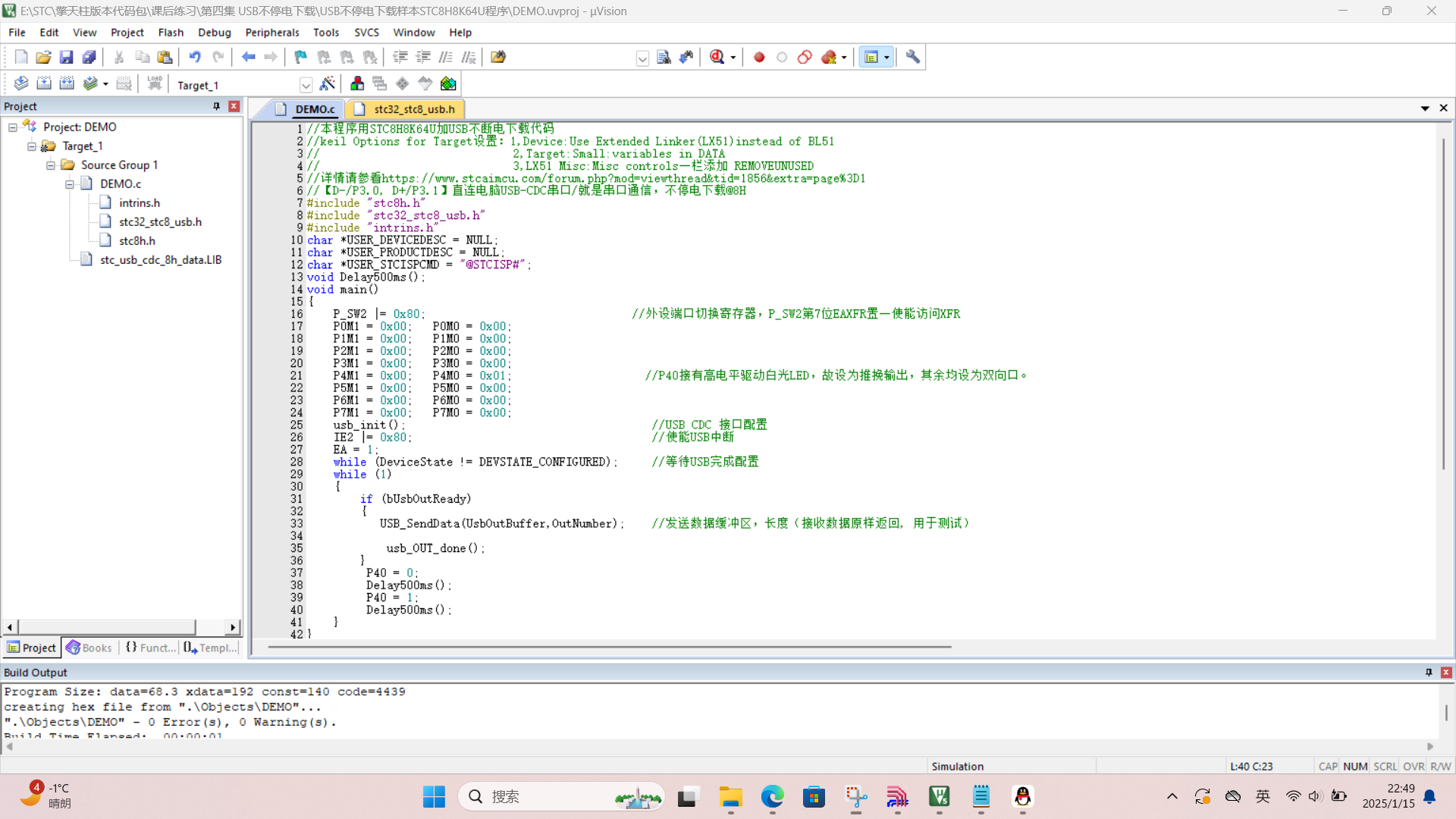Select intrins.h in project tree
1456x819 pixels.
(140, 203)
